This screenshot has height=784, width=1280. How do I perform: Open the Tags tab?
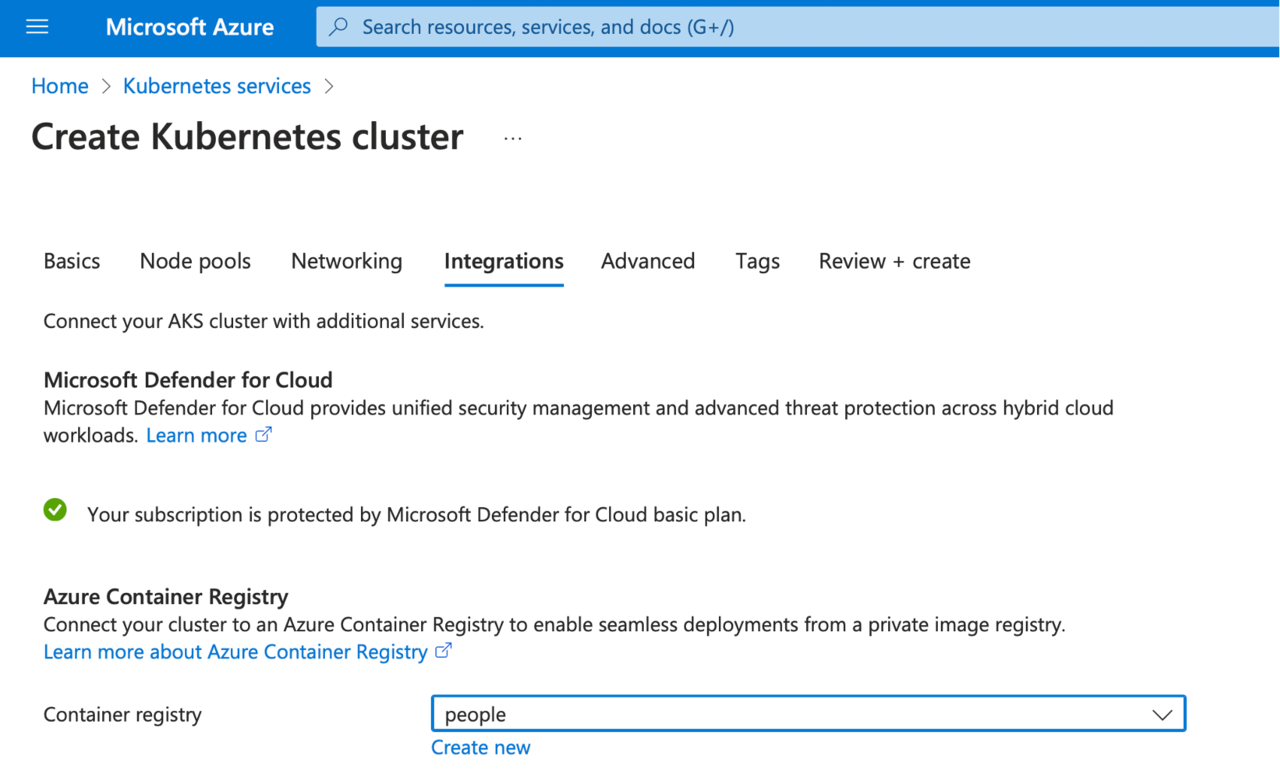click(757, 261)
